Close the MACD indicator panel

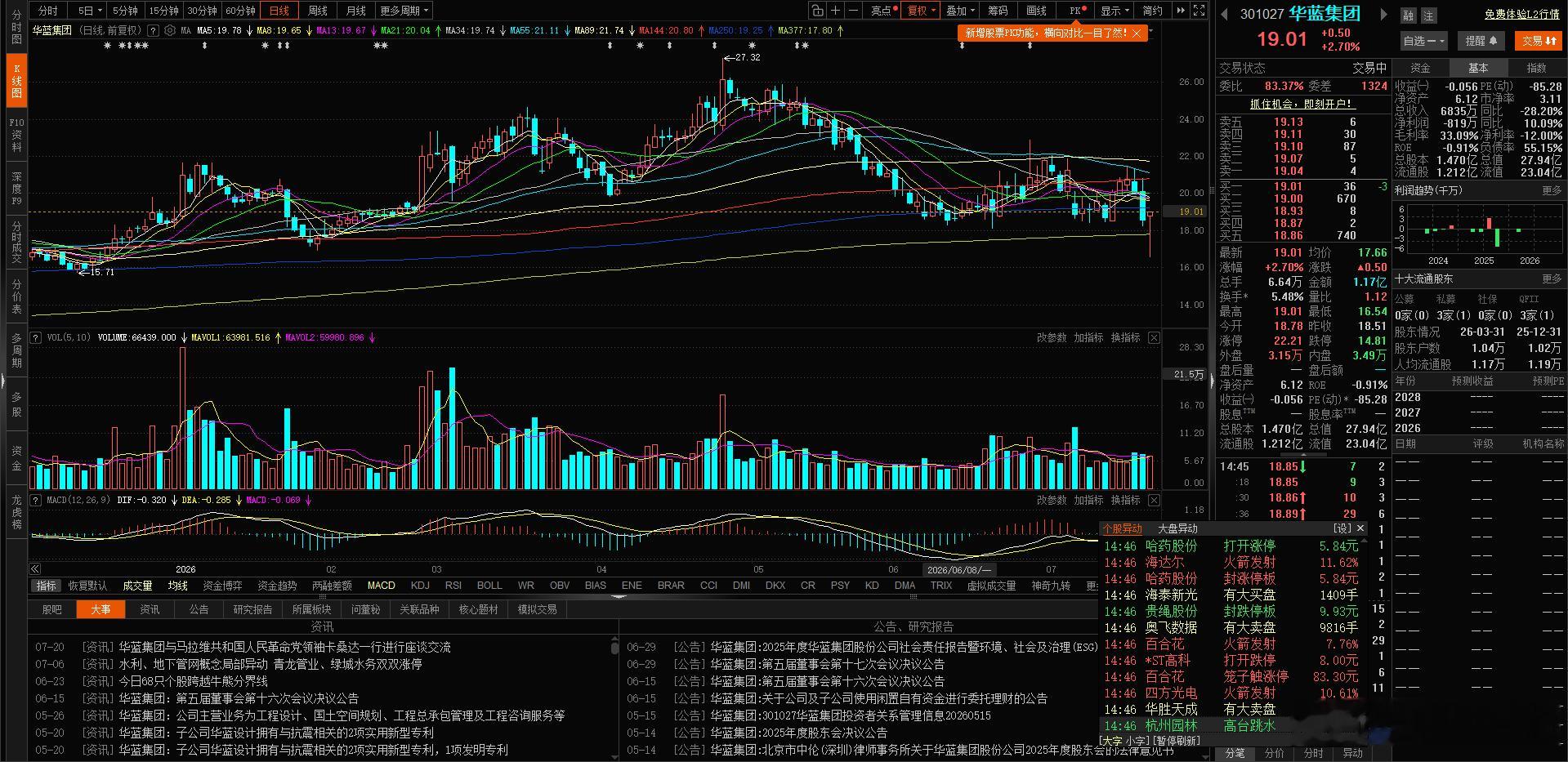(1154, 500)
